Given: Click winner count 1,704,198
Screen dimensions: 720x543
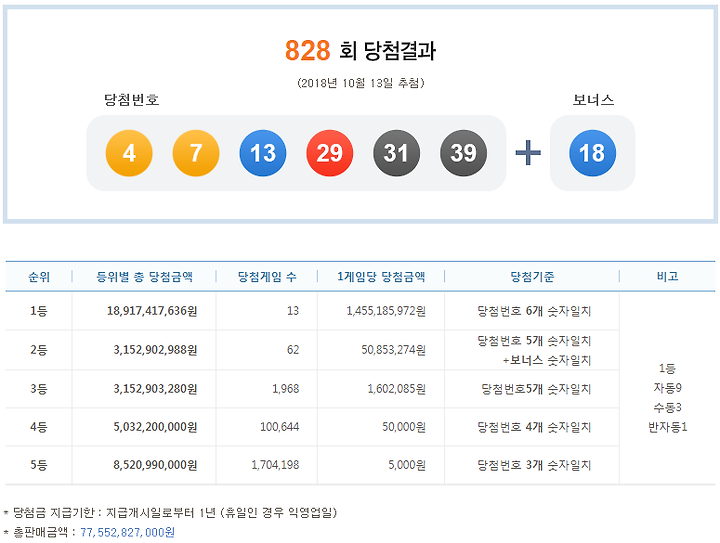Looking at the screenshot, I should pyautogui.click(x=275, y=465).
